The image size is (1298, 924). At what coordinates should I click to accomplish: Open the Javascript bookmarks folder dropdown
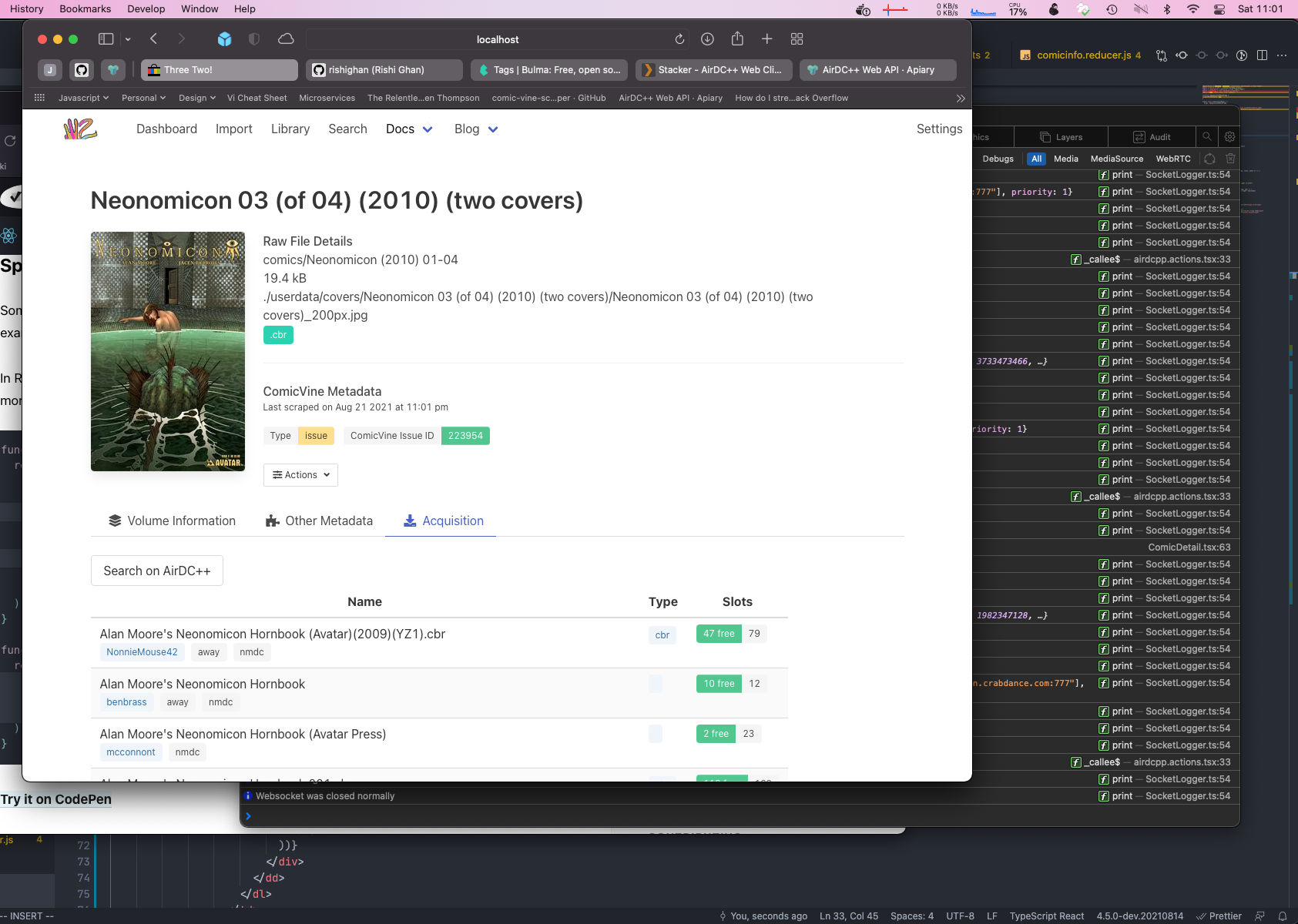[83, 98]
